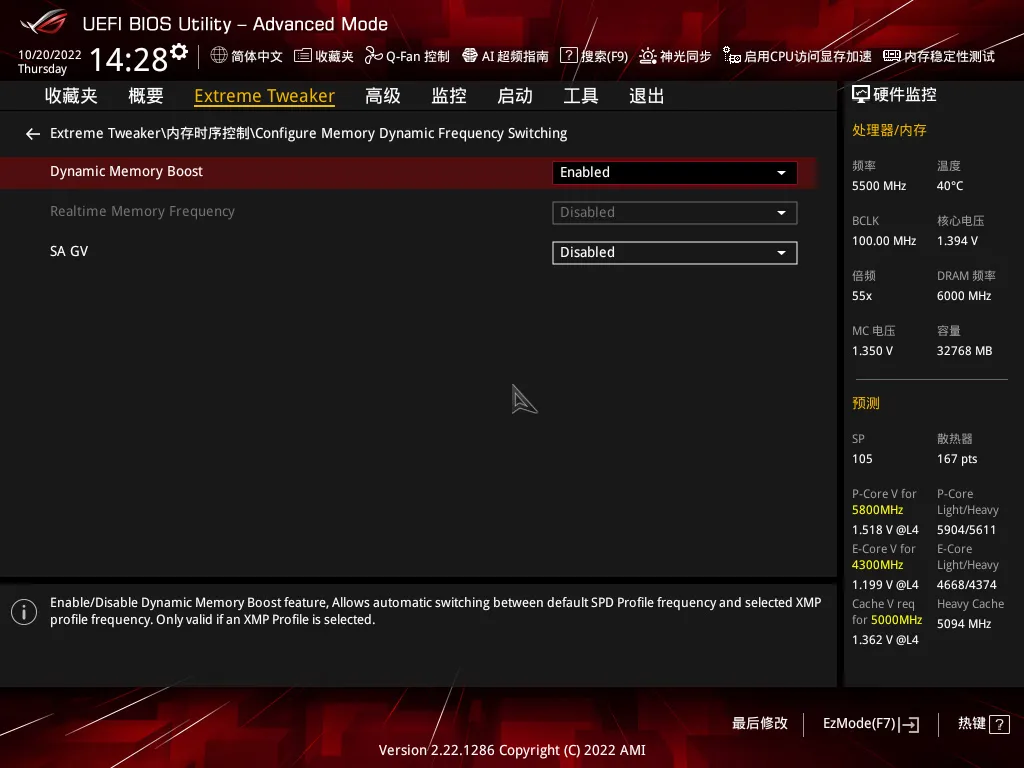Open the 工具 tab
The width and height of the screenshot is (1024, 768).
pos(581,96)
